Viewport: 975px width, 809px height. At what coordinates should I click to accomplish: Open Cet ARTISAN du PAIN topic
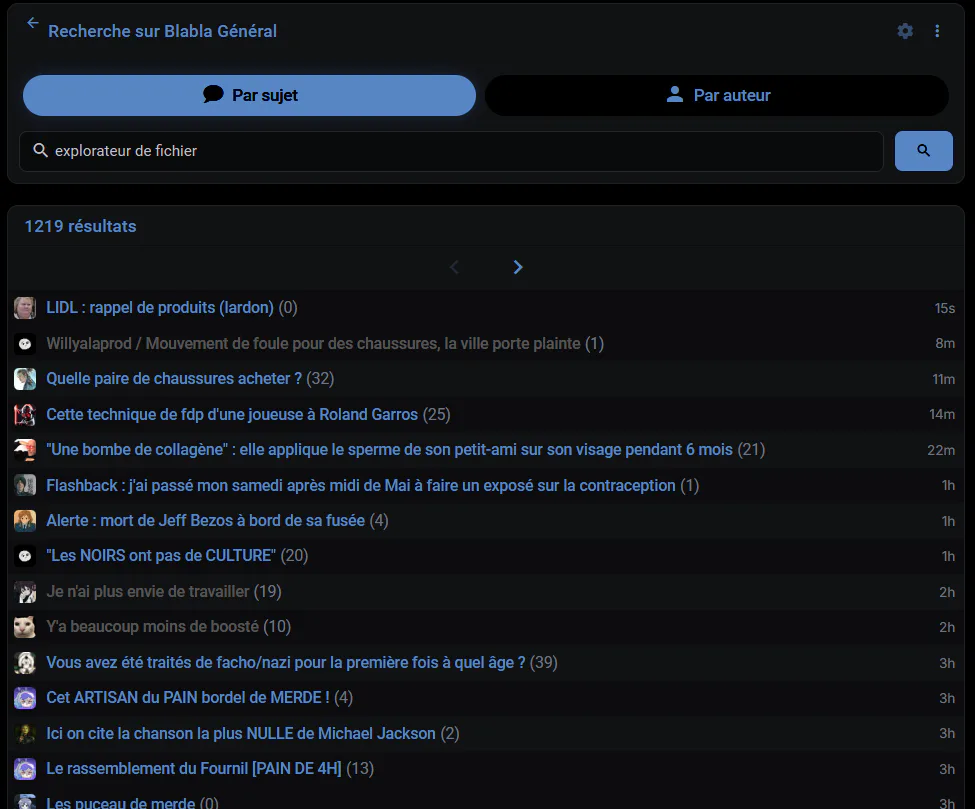click(x=188, y=698)
